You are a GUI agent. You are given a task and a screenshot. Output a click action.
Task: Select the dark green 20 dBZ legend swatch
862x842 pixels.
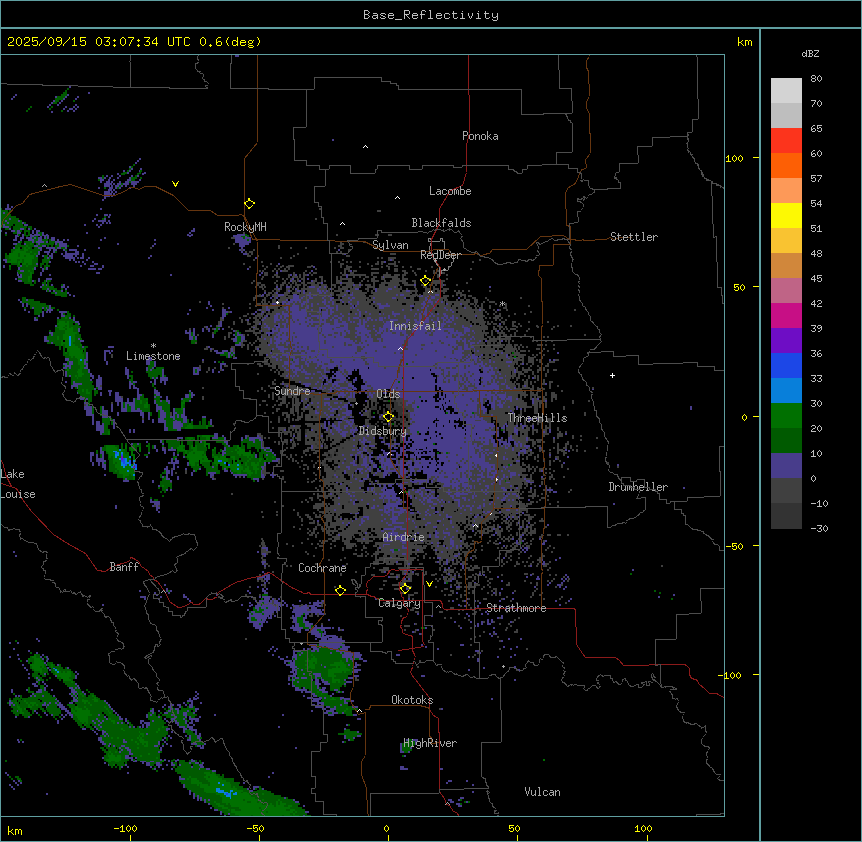[786, 440]
